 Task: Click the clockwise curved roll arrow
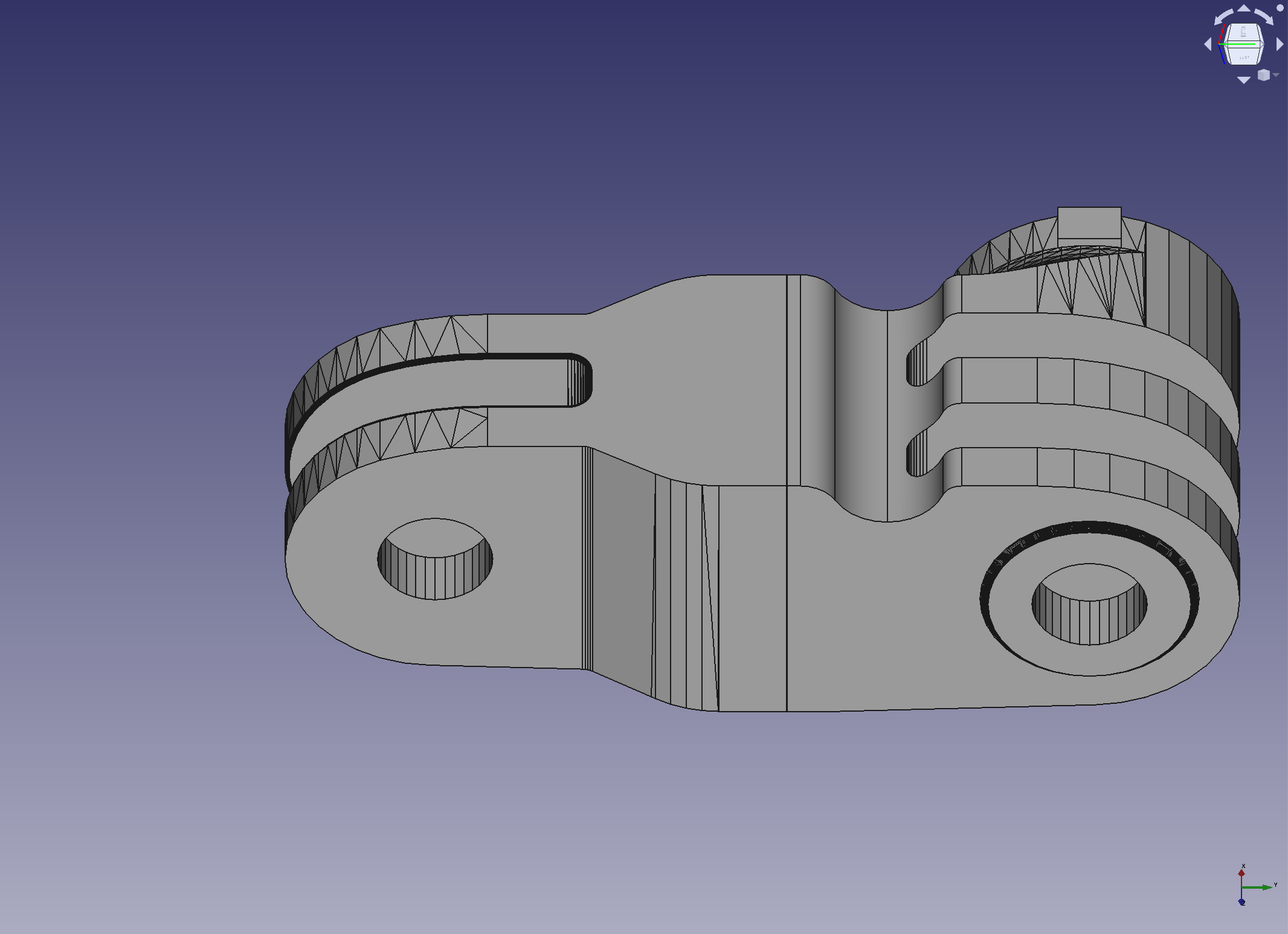(x=1264, y=16)
